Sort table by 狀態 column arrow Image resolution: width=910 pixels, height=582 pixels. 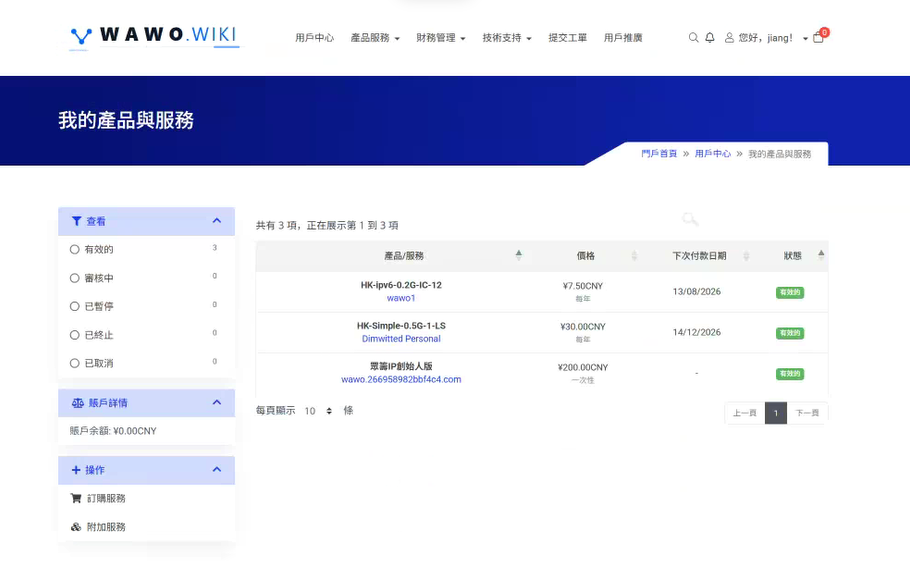coord(821,255)
